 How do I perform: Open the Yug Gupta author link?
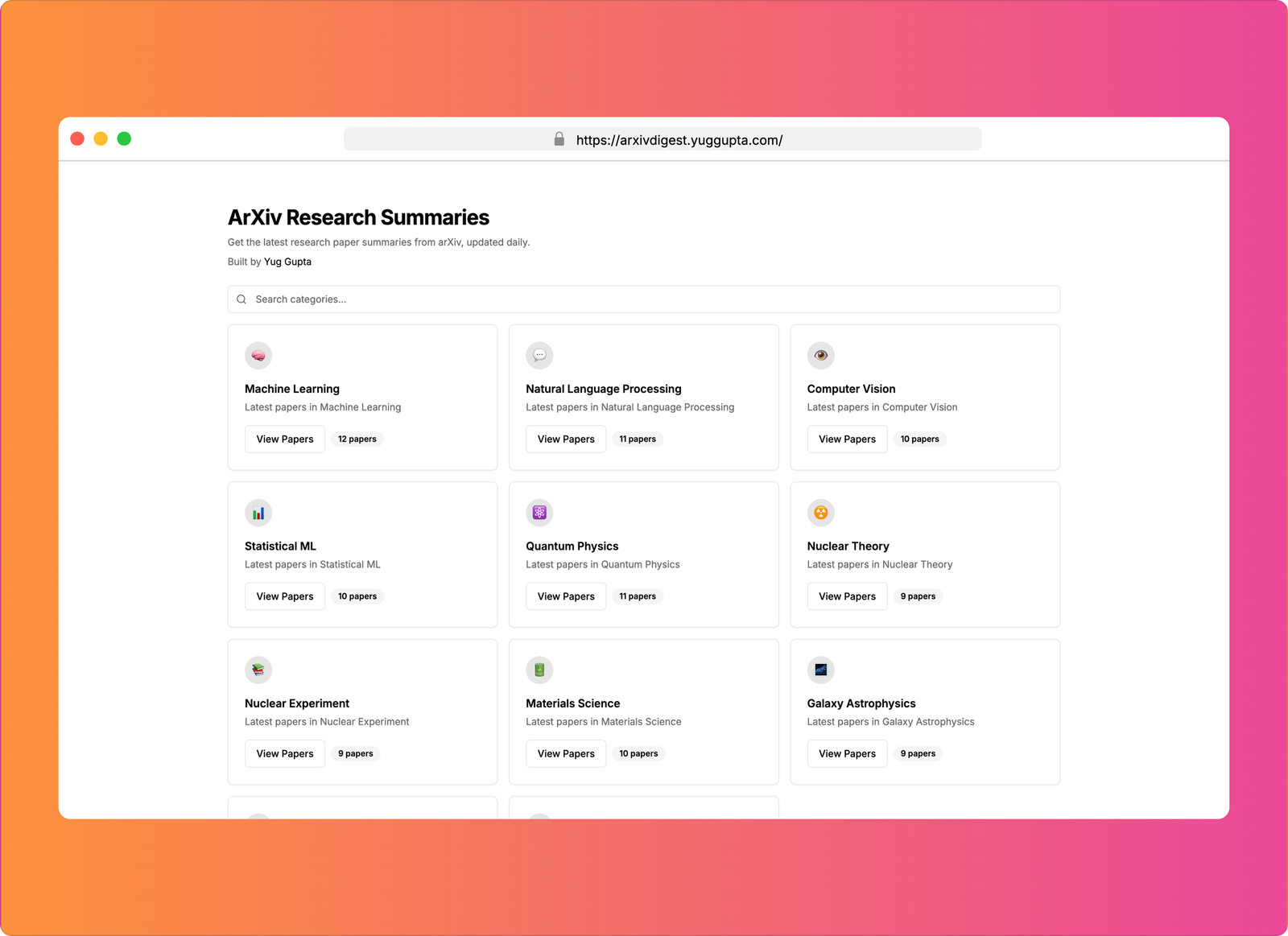point(287,262)
